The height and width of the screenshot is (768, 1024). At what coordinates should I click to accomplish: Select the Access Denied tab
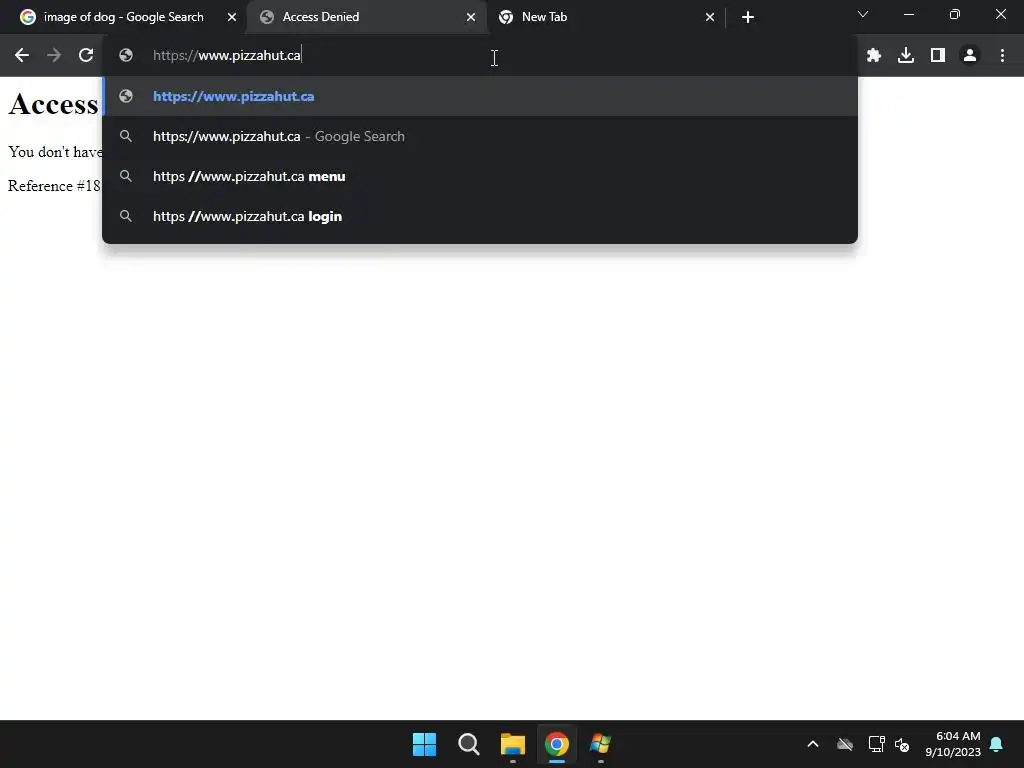366,17
